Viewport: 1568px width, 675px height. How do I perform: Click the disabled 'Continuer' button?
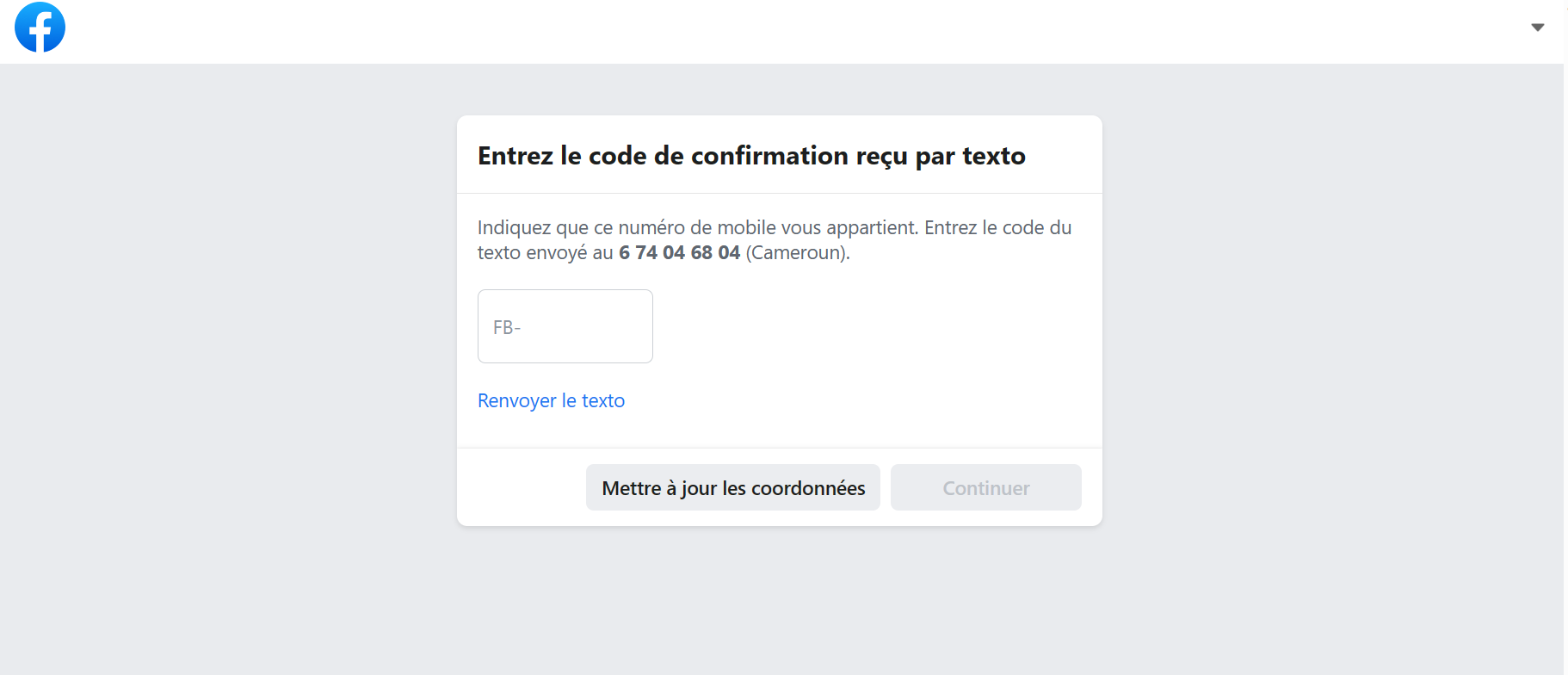985,487
